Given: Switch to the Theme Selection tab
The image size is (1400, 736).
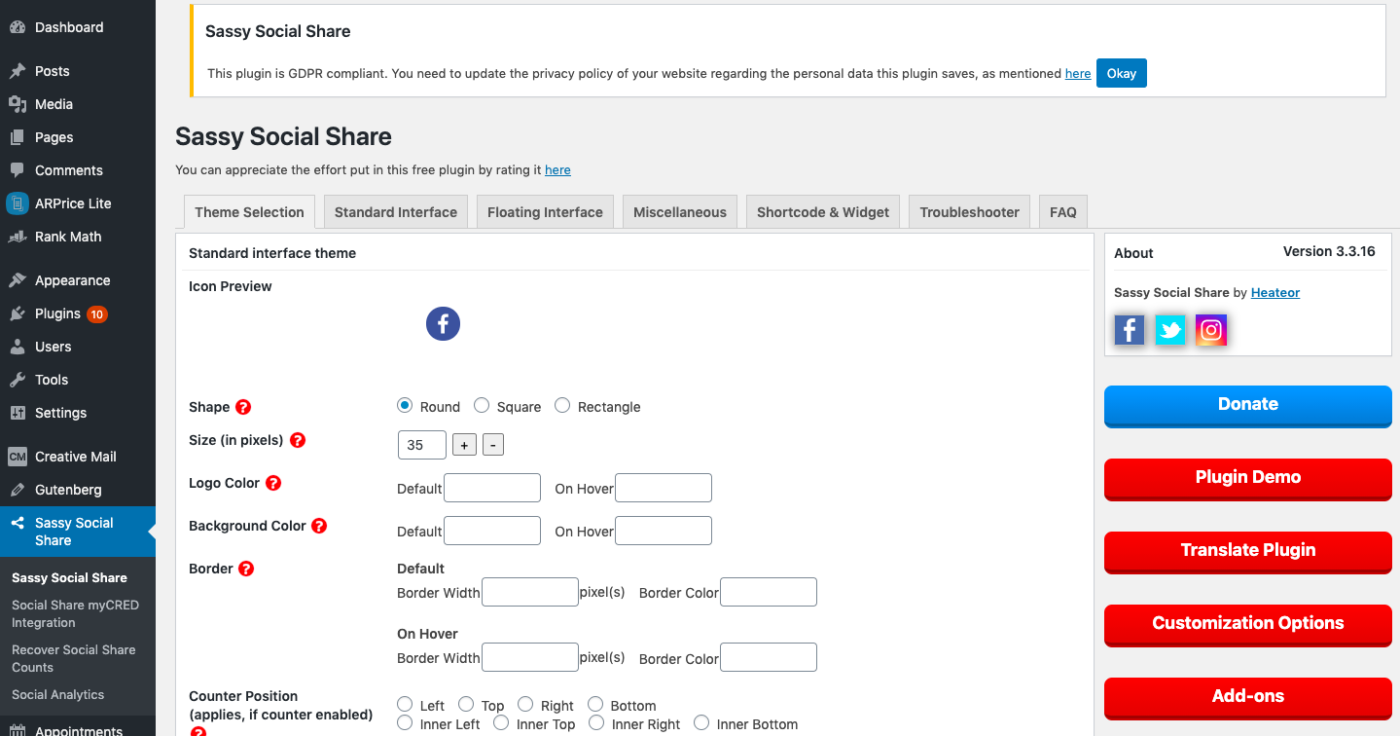Looking at the screenshot, I should [249, 212].
